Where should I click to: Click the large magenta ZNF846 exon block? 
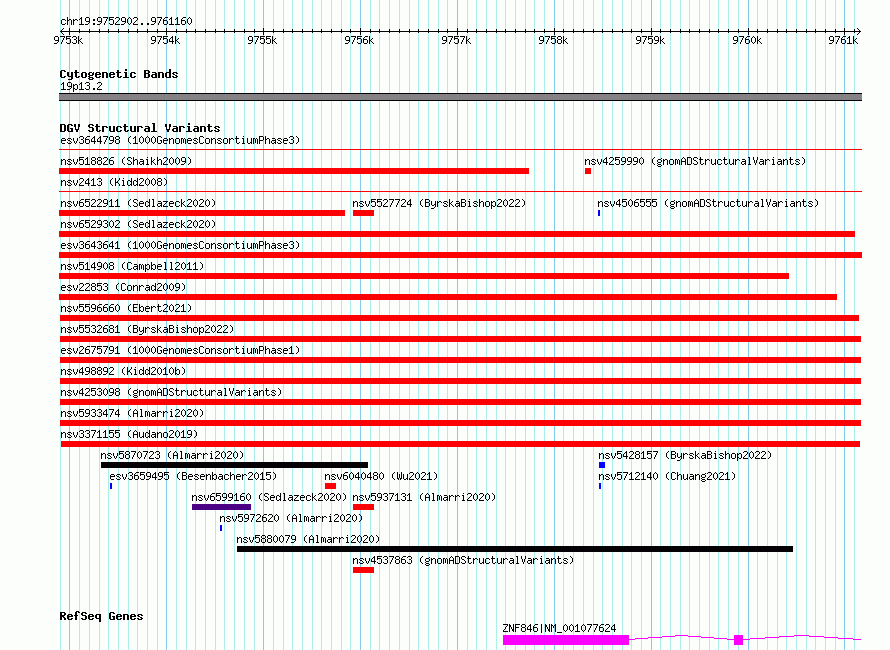click(x=566, y=640)
